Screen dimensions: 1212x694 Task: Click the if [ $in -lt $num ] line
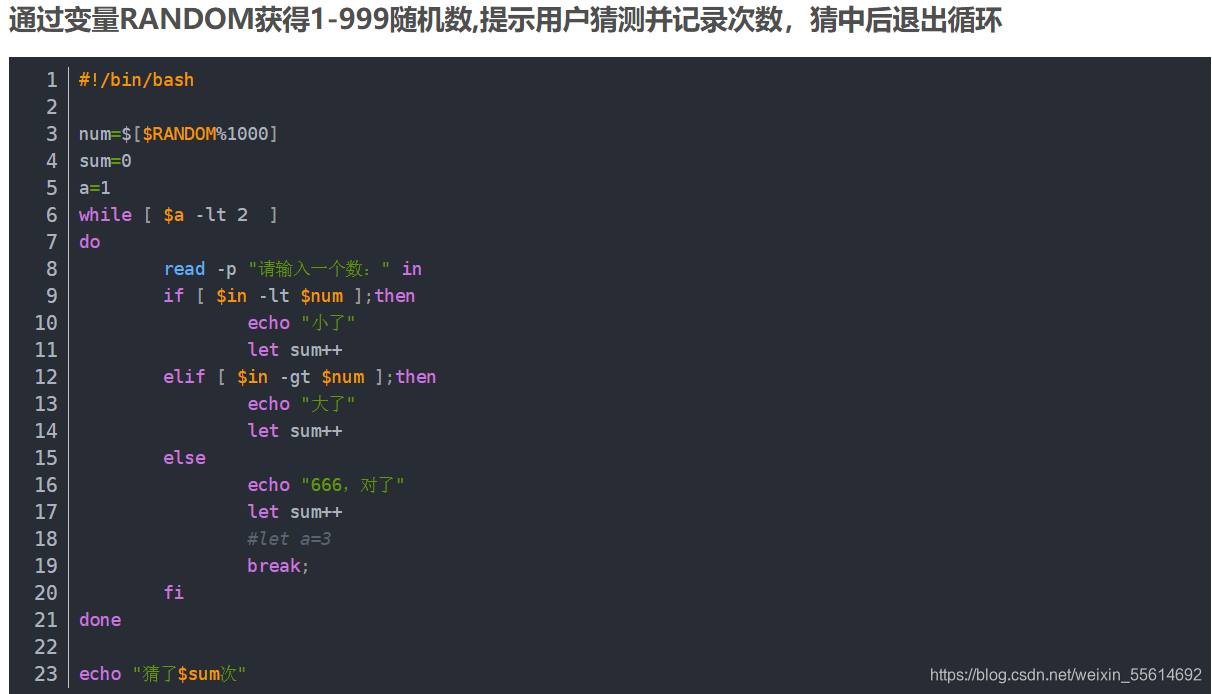pos(290,296)
